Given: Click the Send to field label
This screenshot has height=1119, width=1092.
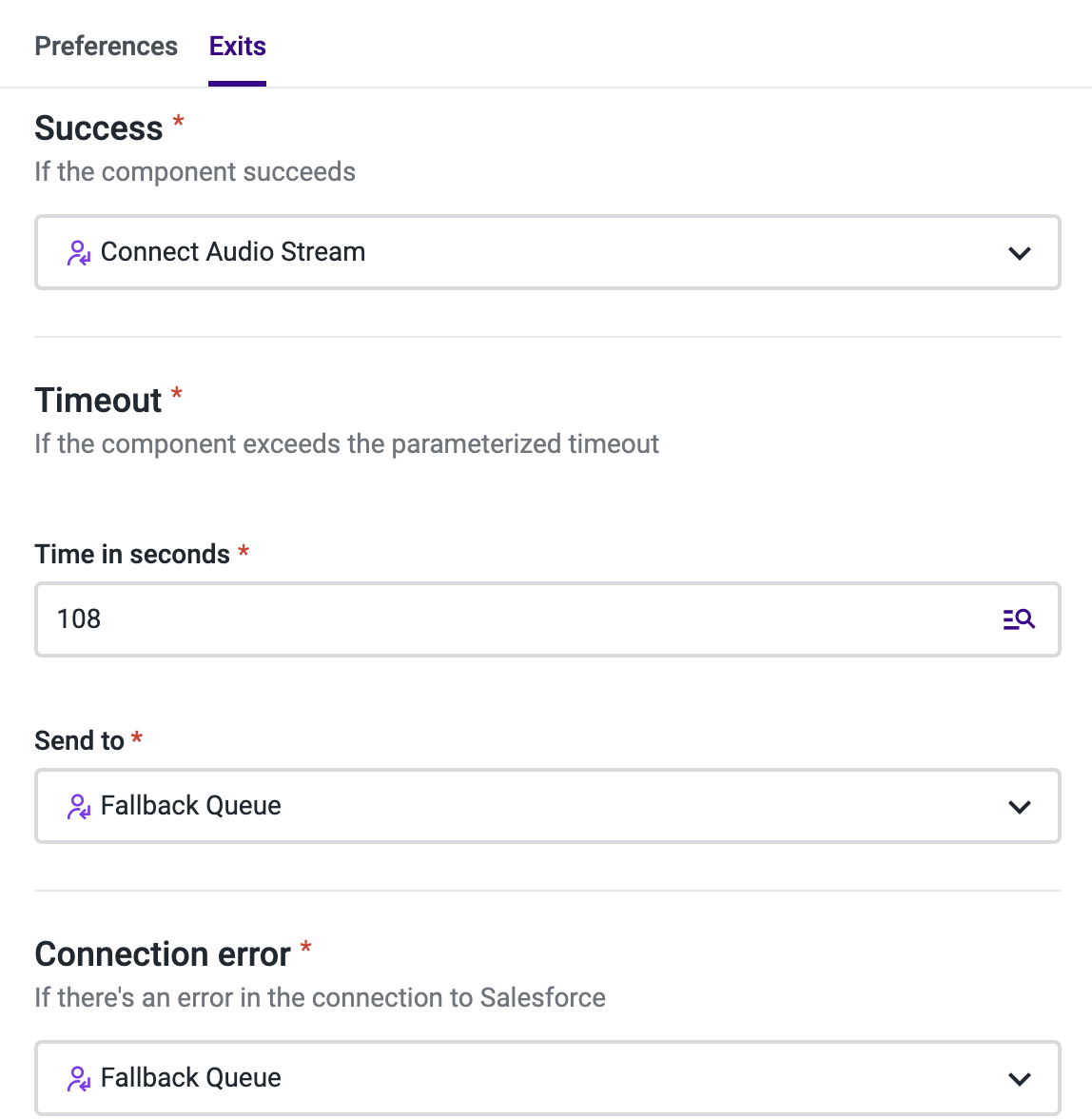Looking at the screenshot, I should [79, 741].
